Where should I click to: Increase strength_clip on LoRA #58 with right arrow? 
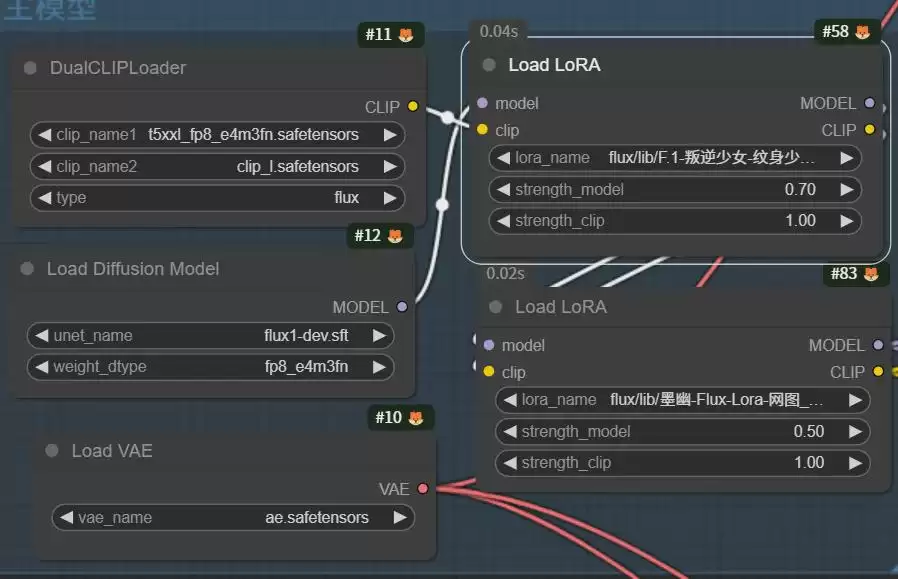point(846,221)
